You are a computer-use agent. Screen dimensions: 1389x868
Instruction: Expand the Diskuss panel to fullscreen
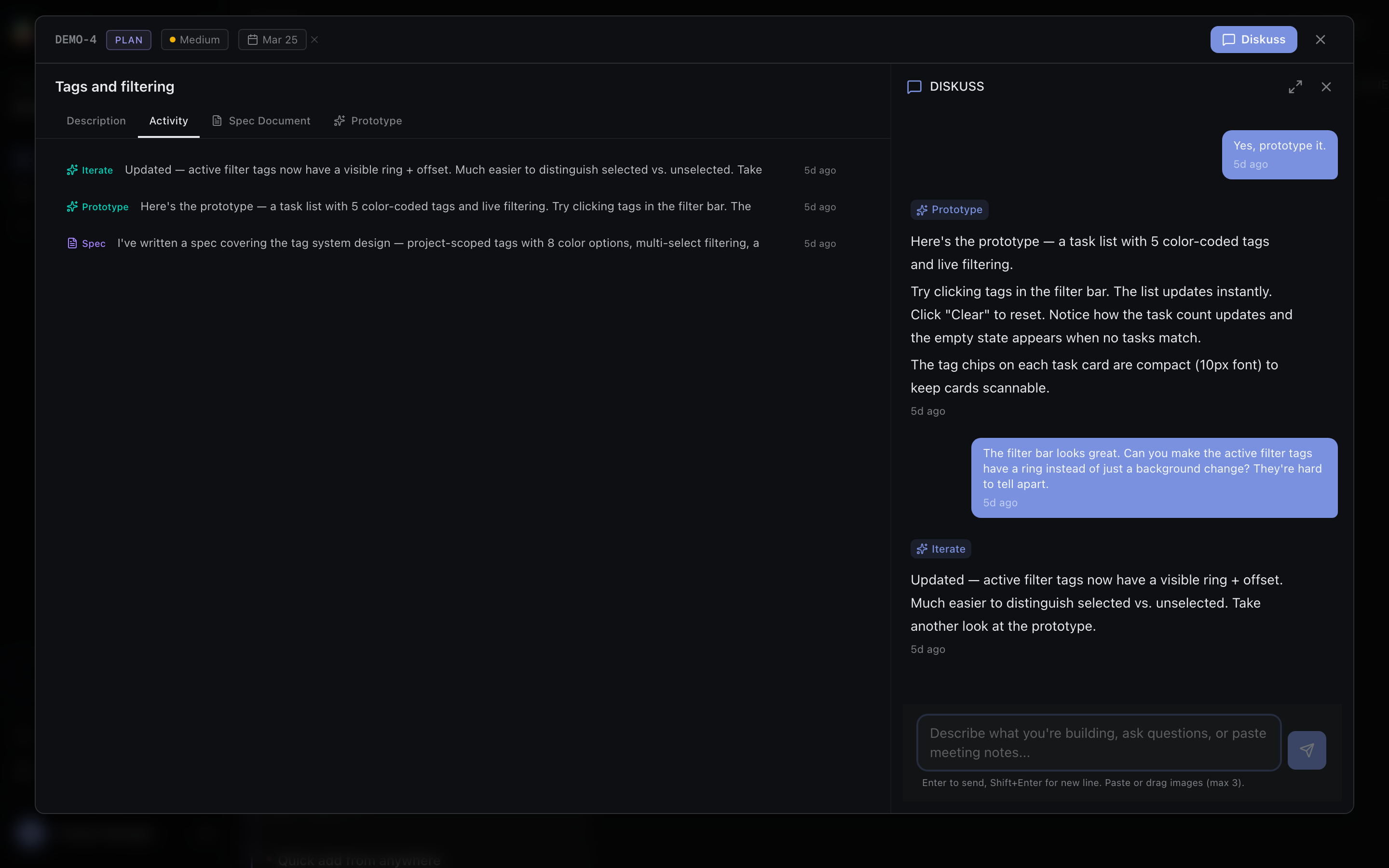point(1295,86)
